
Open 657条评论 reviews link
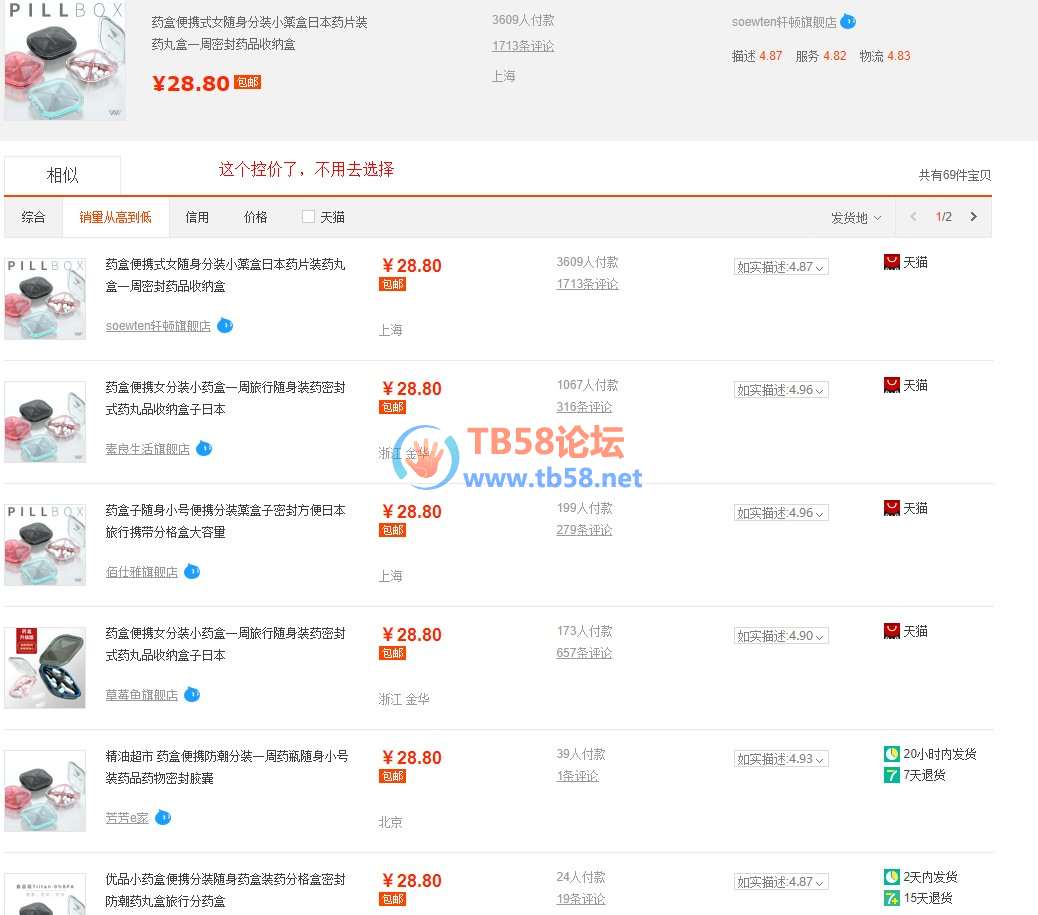585,653
